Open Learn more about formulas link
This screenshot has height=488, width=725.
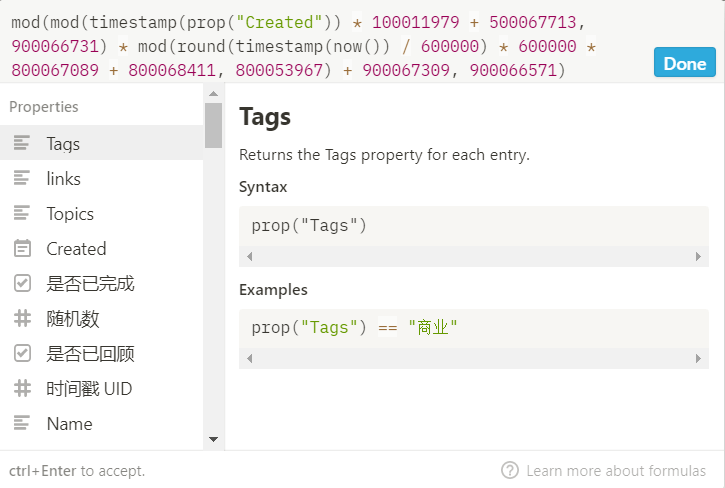click(x=615, y=470)
